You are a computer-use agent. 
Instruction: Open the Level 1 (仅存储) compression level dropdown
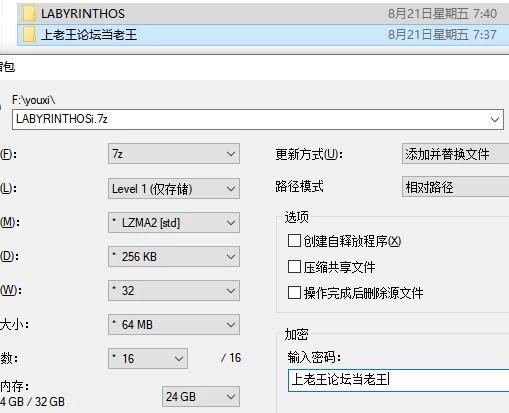[x=174, y=189]
